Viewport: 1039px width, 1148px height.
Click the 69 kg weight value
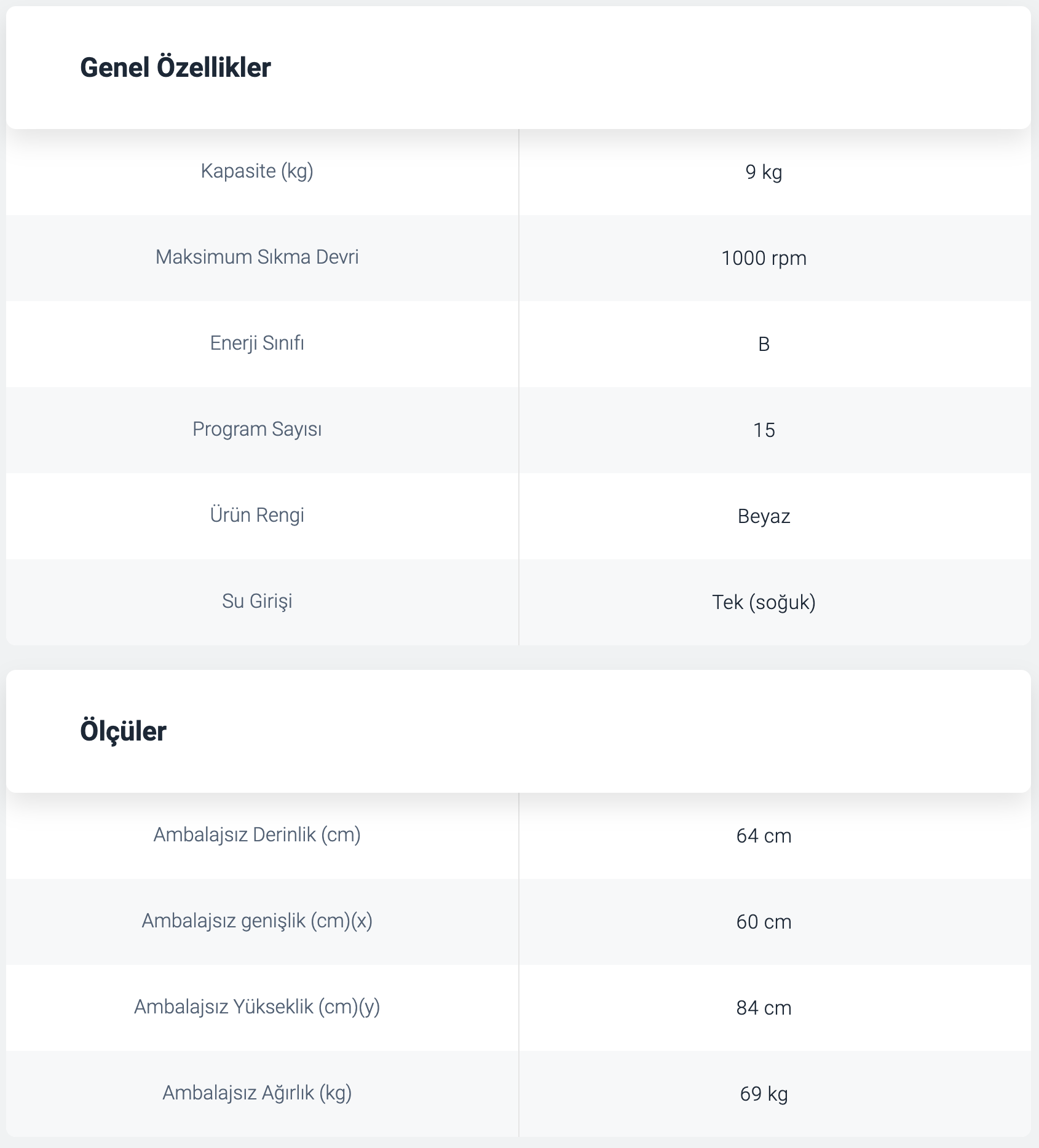[x=764, y=1094]
